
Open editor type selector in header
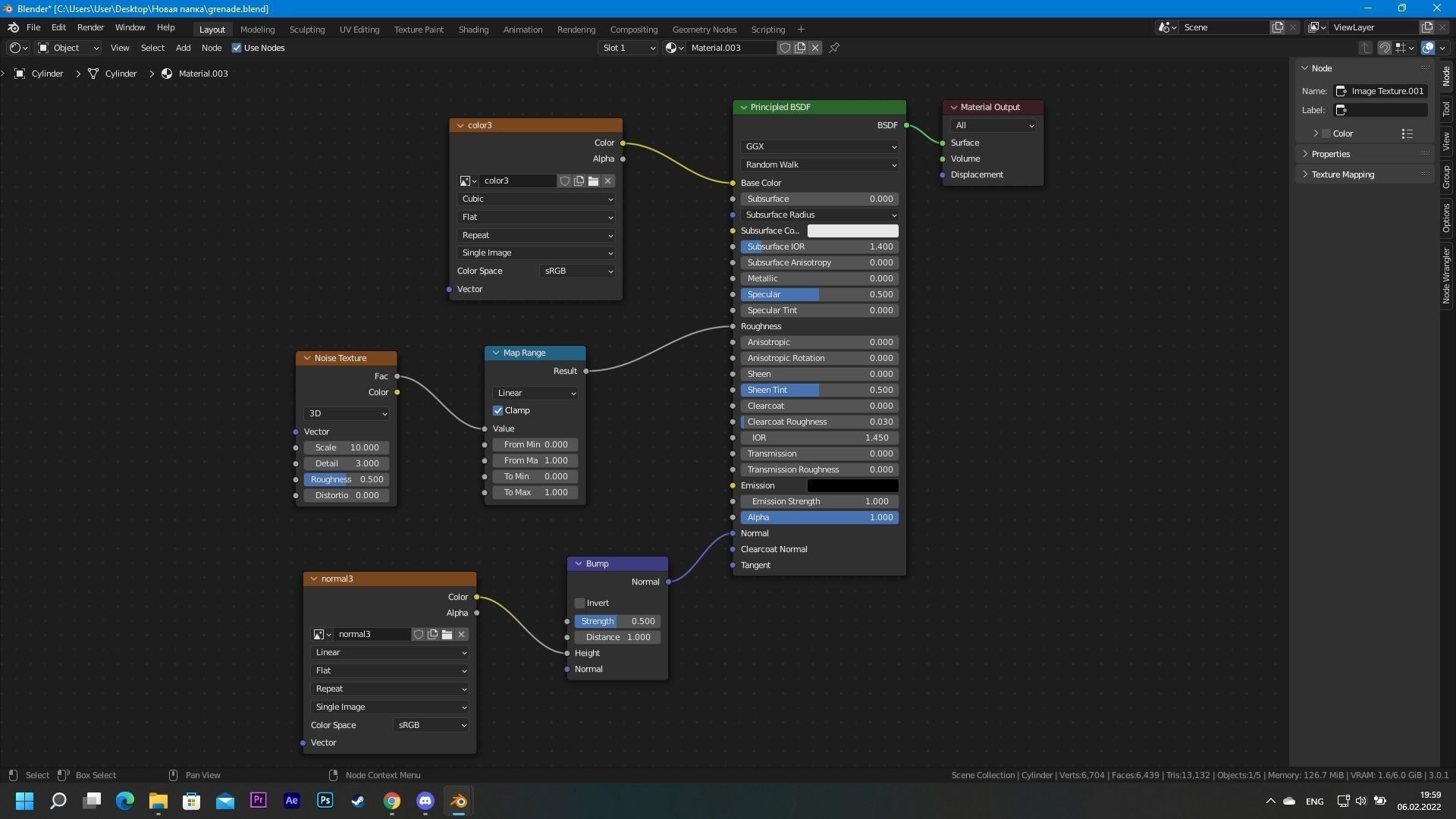(18, 48)
